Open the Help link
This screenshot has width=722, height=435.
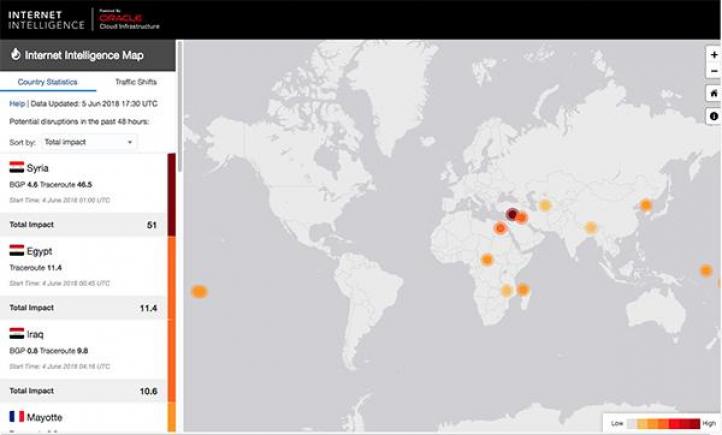17,103
